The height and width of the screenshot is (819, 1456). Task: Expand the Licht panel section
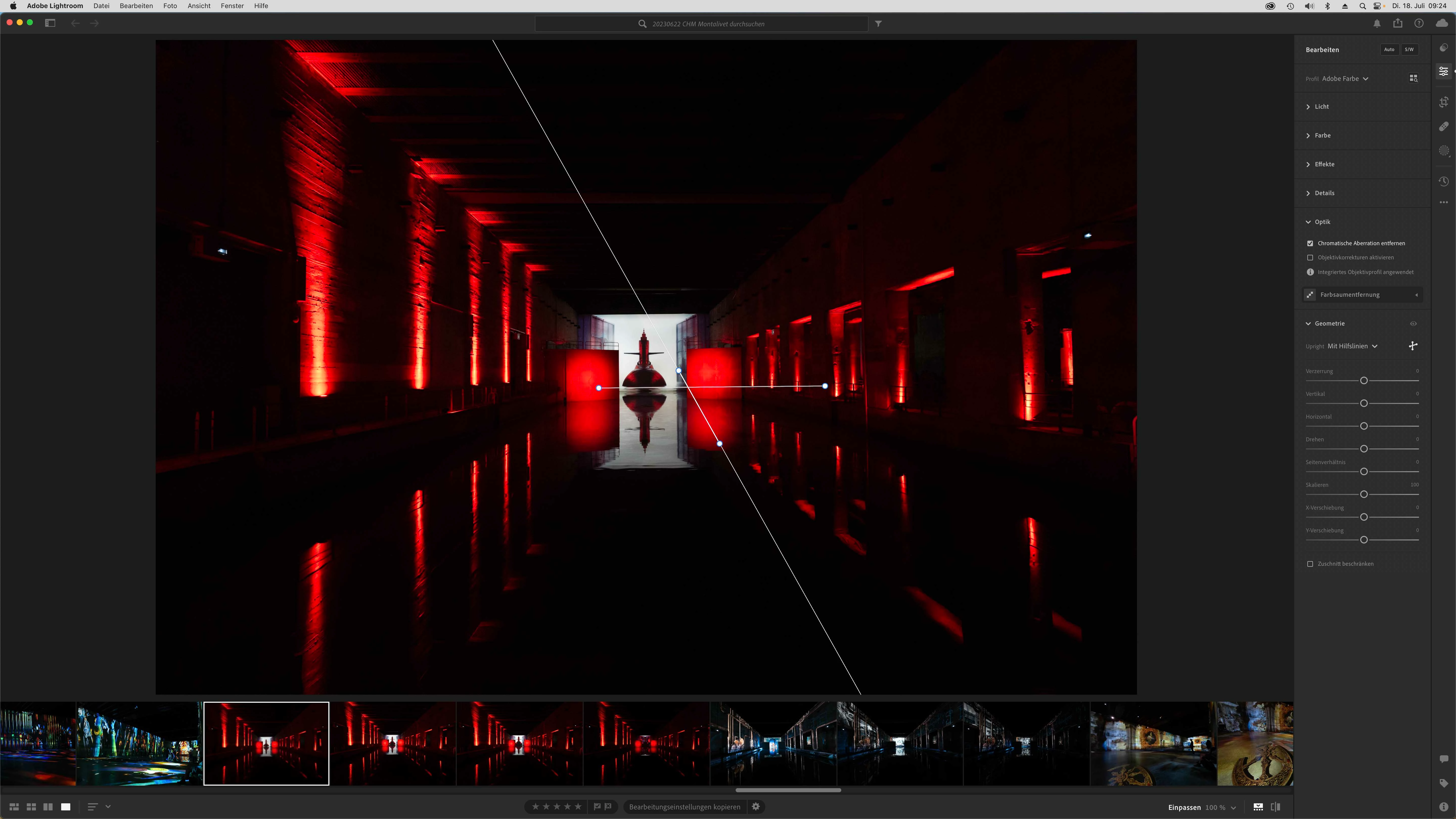[1322, 107]
